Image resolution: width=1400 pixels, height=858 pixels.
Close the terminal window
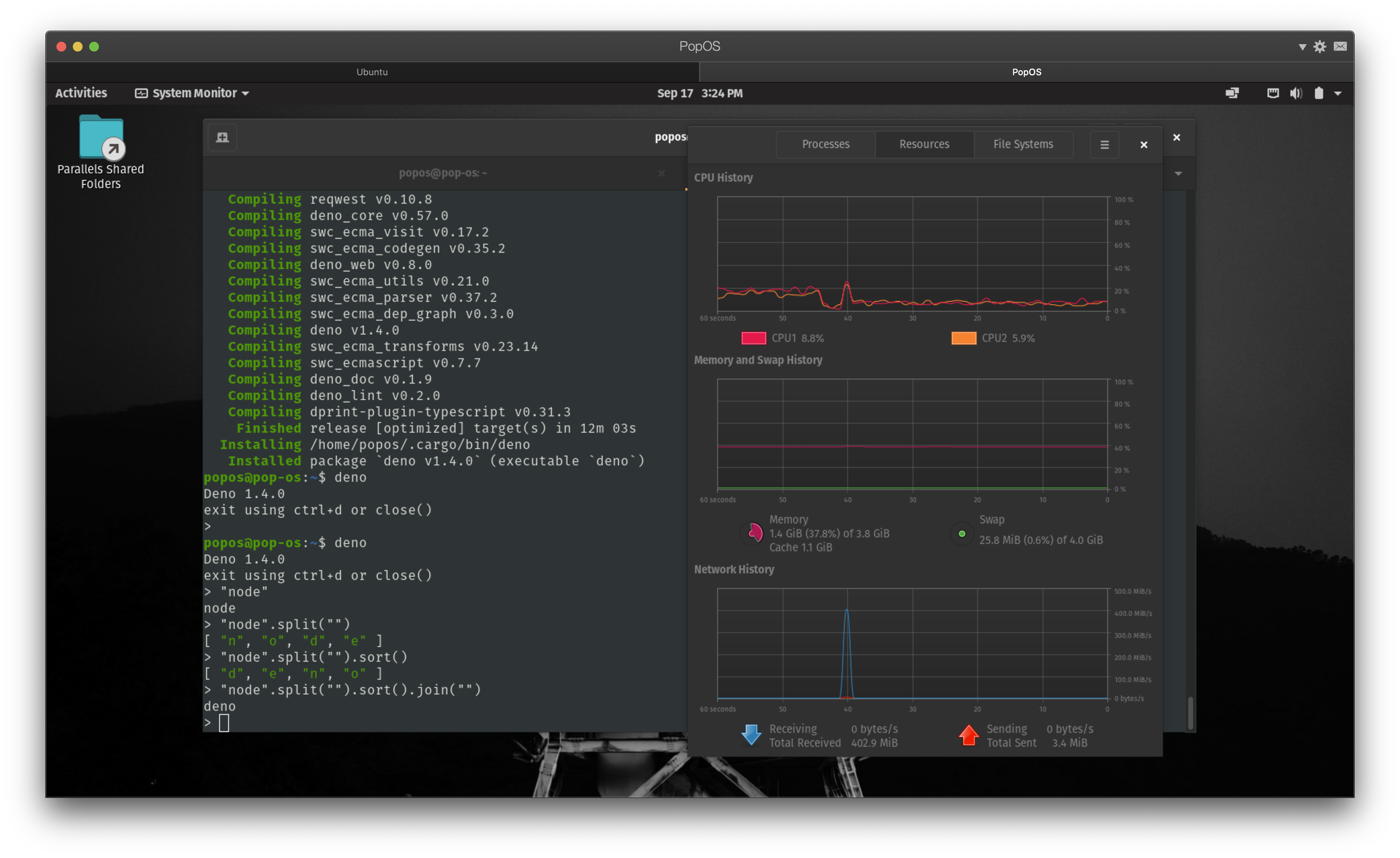coord(1177,137)
